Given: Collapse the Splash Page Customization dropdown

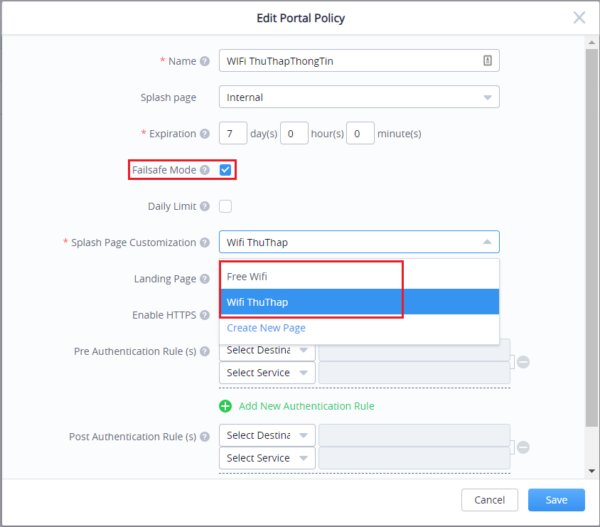Looking at the screenshot, I should 487,242.
